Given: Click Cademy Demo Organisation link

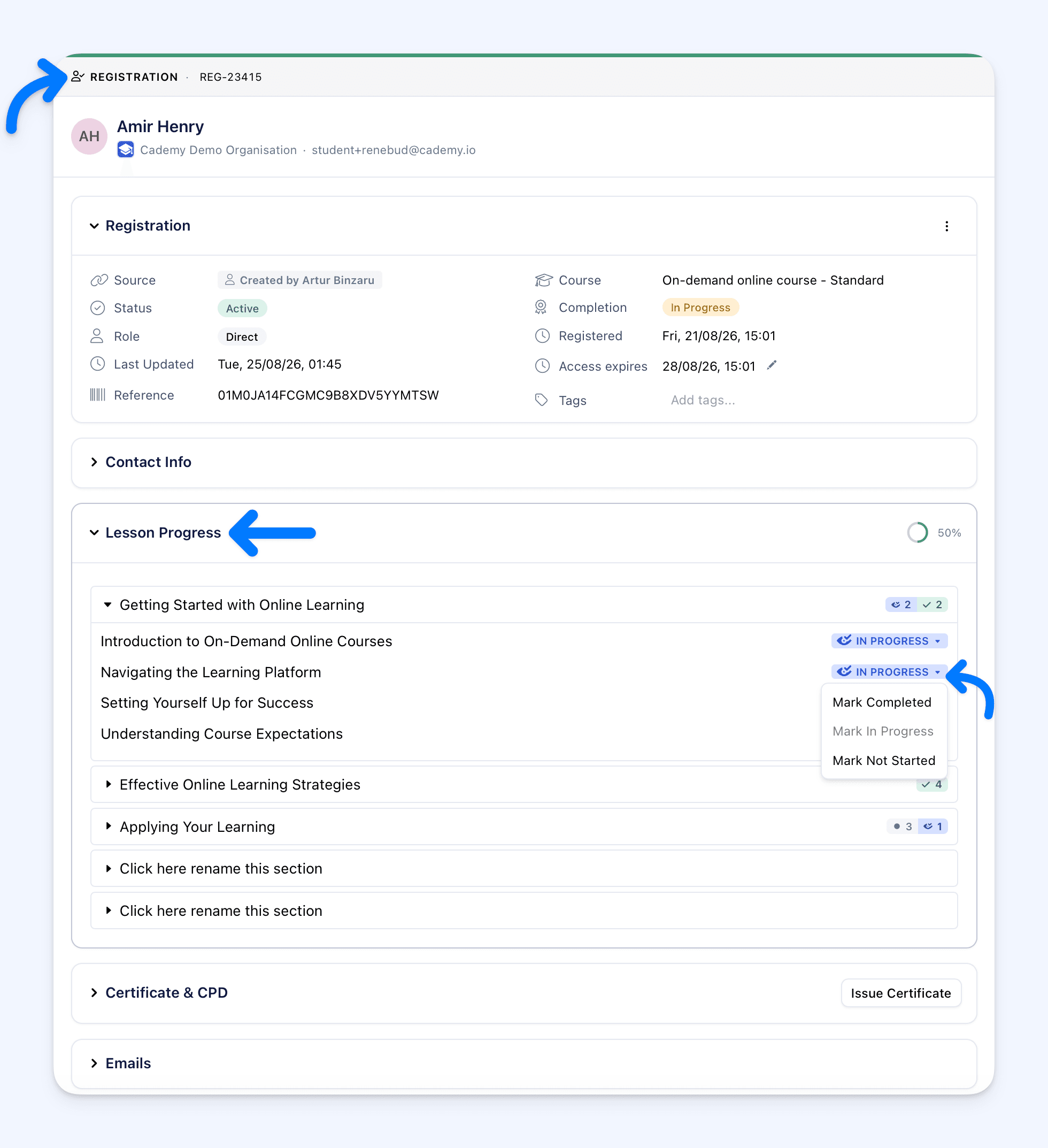Looking at the screenshot, I should click(219, 150).
